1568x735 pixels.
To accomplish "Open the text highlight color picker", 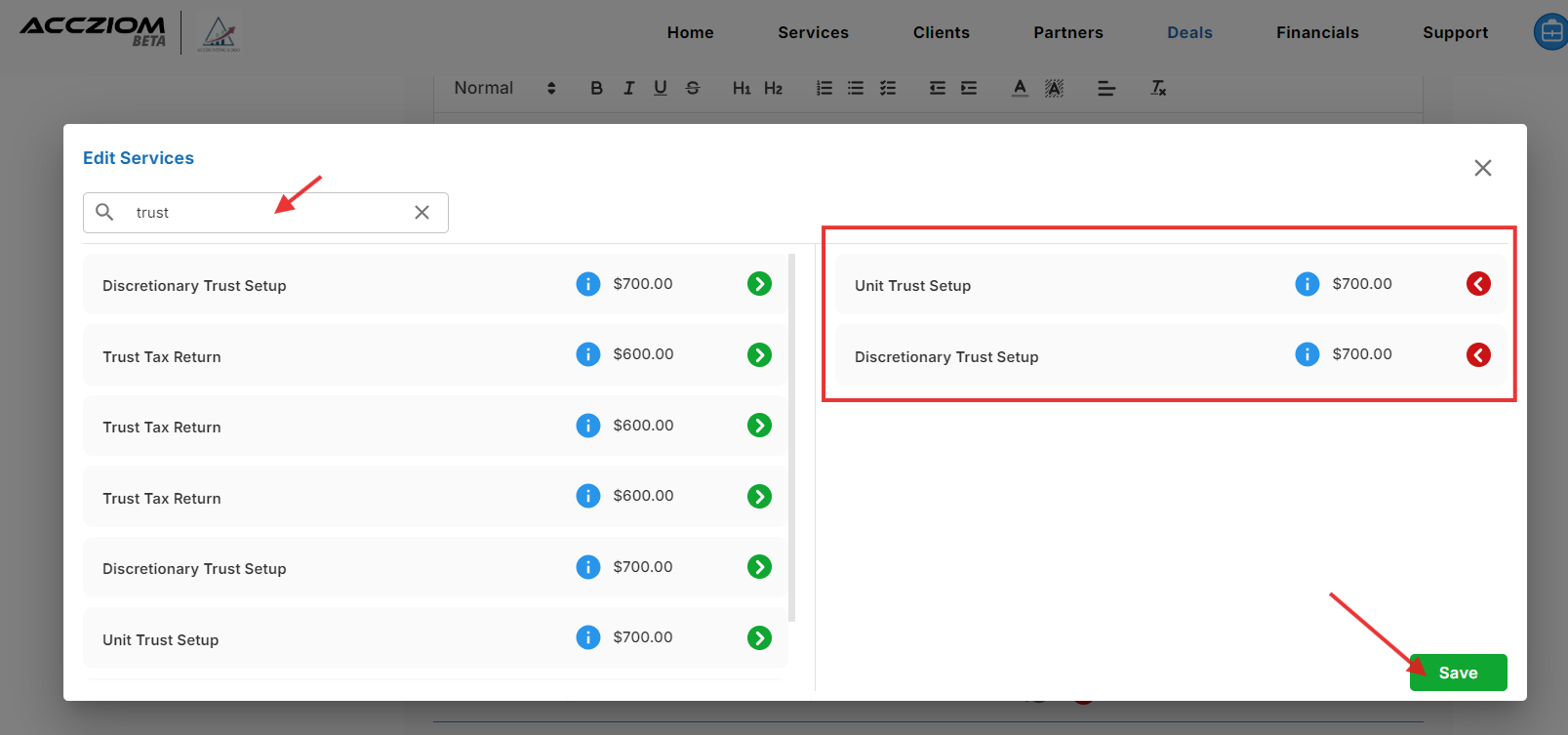I will pyautogui.click(x=1054, y=88).
